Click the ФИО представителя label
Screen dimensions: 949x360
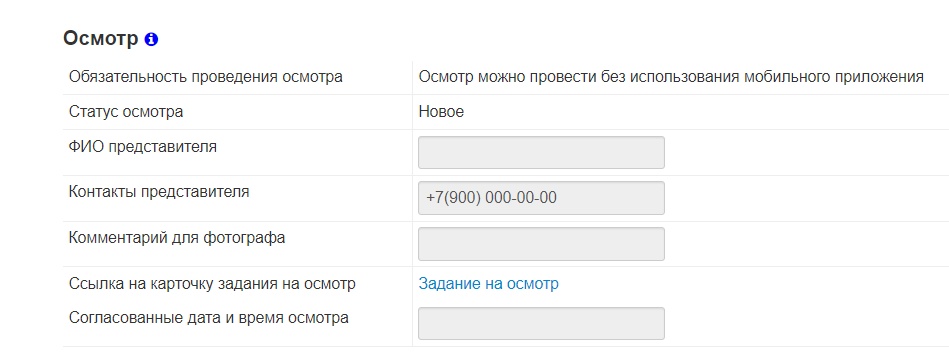coord(143,146)
